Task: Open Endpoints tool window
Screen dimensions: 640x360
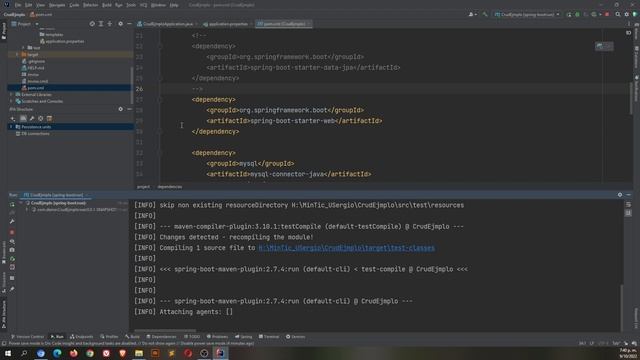Action: (82, 337)
